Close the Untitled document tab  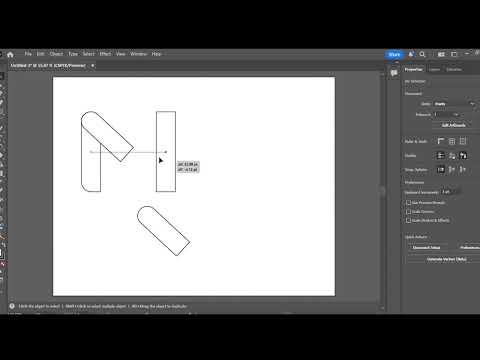click(93, 66)
